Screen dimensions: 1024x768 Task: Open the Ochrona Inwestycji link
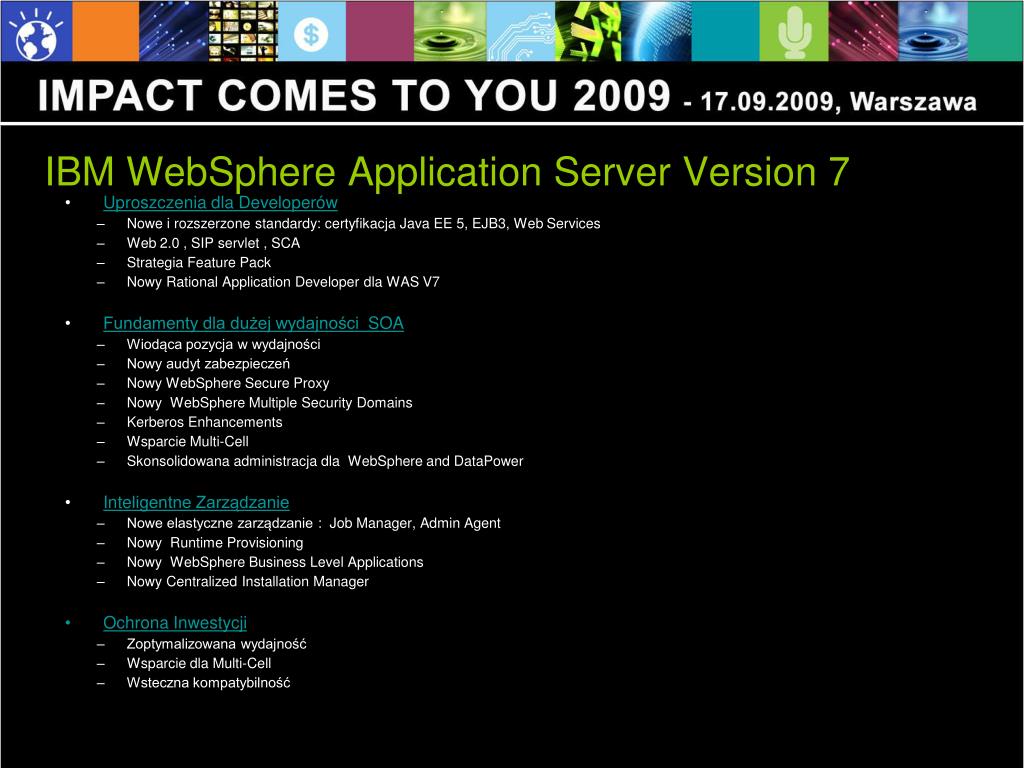[175, 622]
